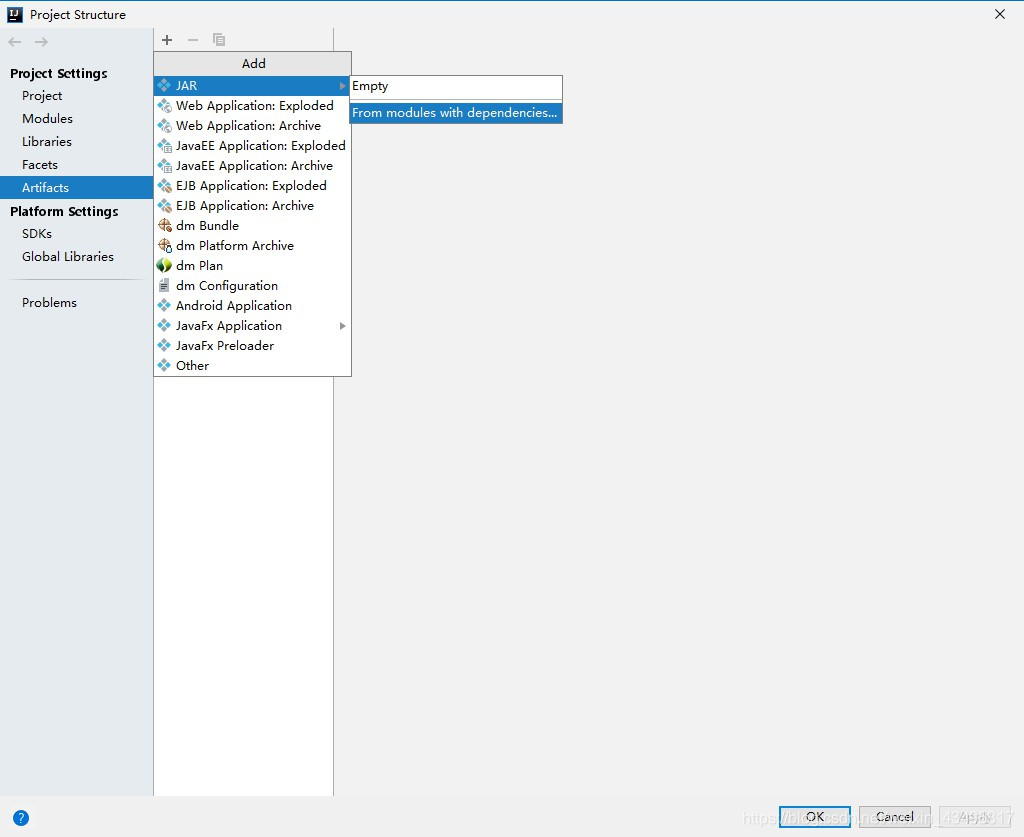Viewport: 1024px width, 837px height.
Task: Open Facets in Project Settings
Action: (76, 165)
